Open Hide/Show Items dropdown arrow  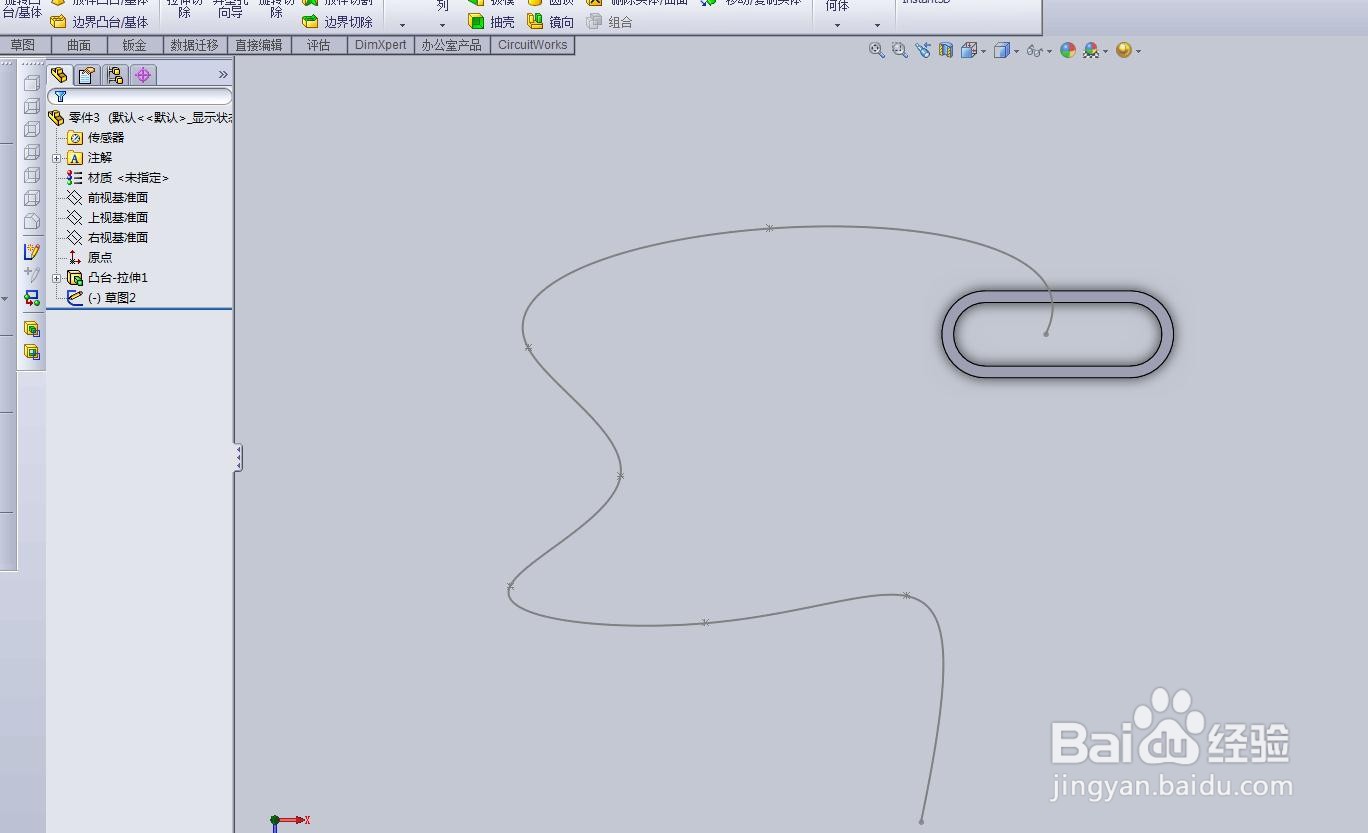click(1049, 51)
